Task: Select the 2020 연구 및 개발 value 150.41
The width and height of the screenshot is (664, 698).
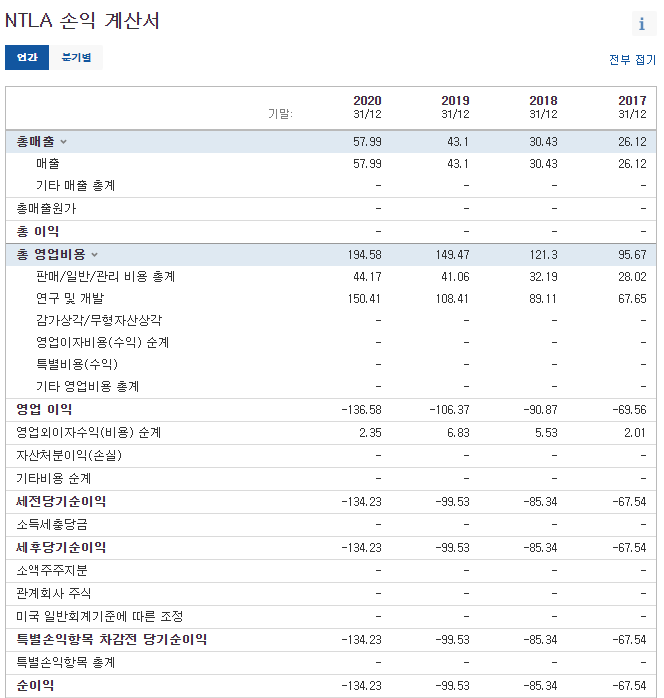Action: (364, 299)
